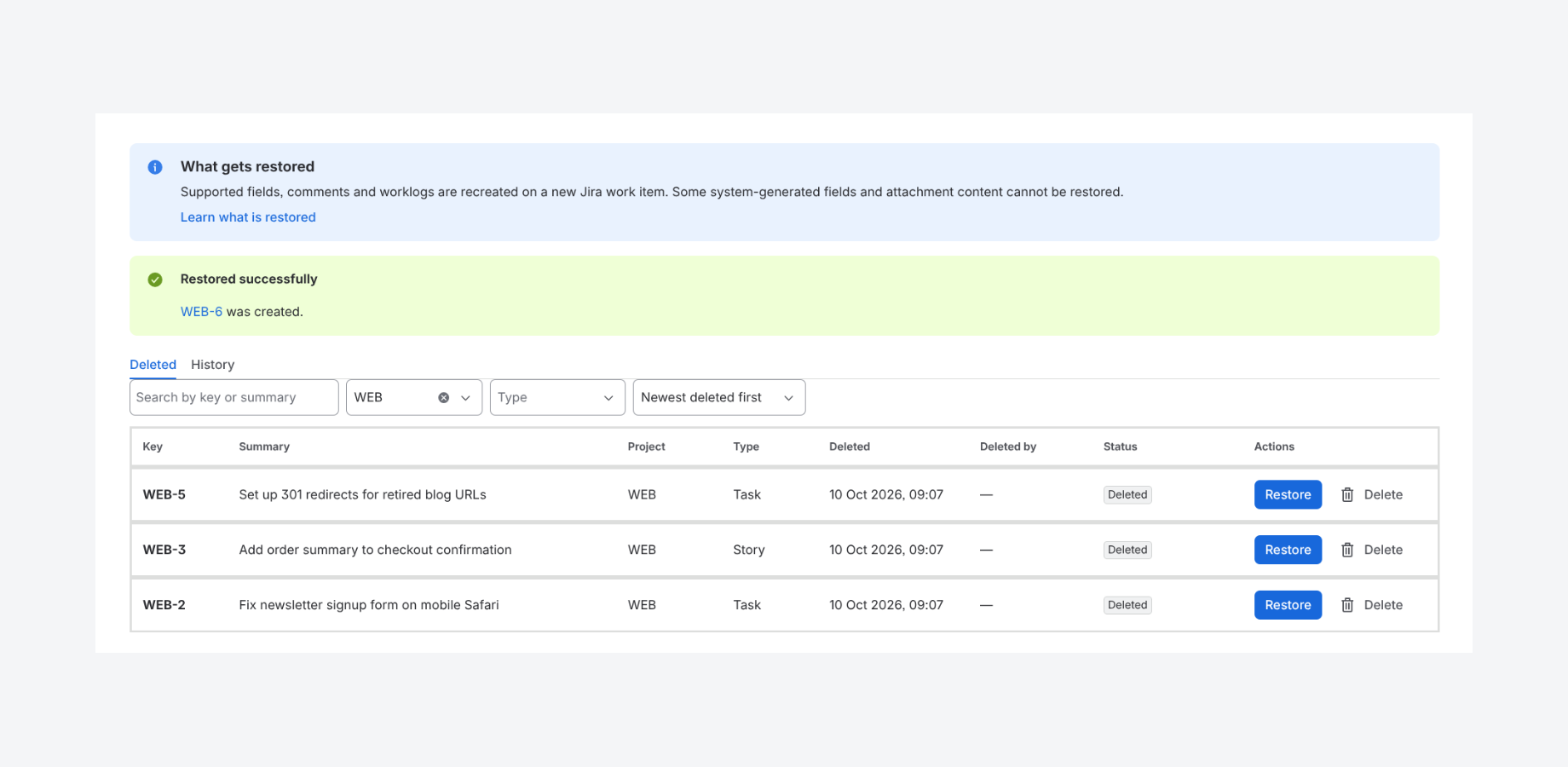Click the Task type cell for WEB-5
Image resolution: width=1568 pixels, height=767 pixels.
click(747, 495)
